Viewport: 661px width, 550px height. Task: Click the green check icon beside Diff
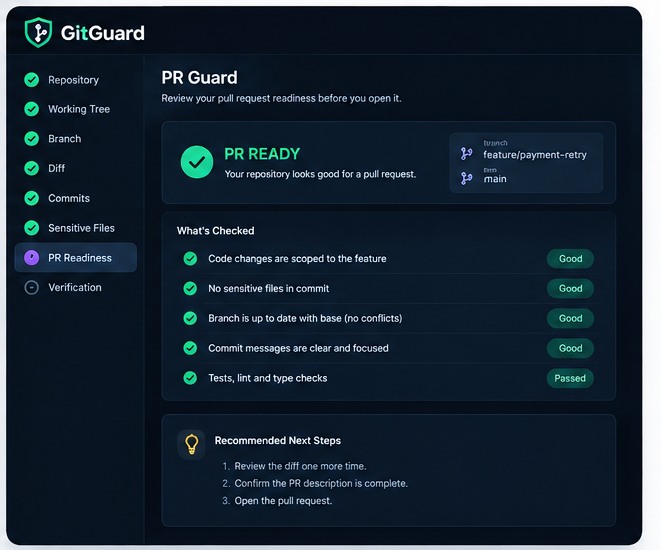click(32, 168)
